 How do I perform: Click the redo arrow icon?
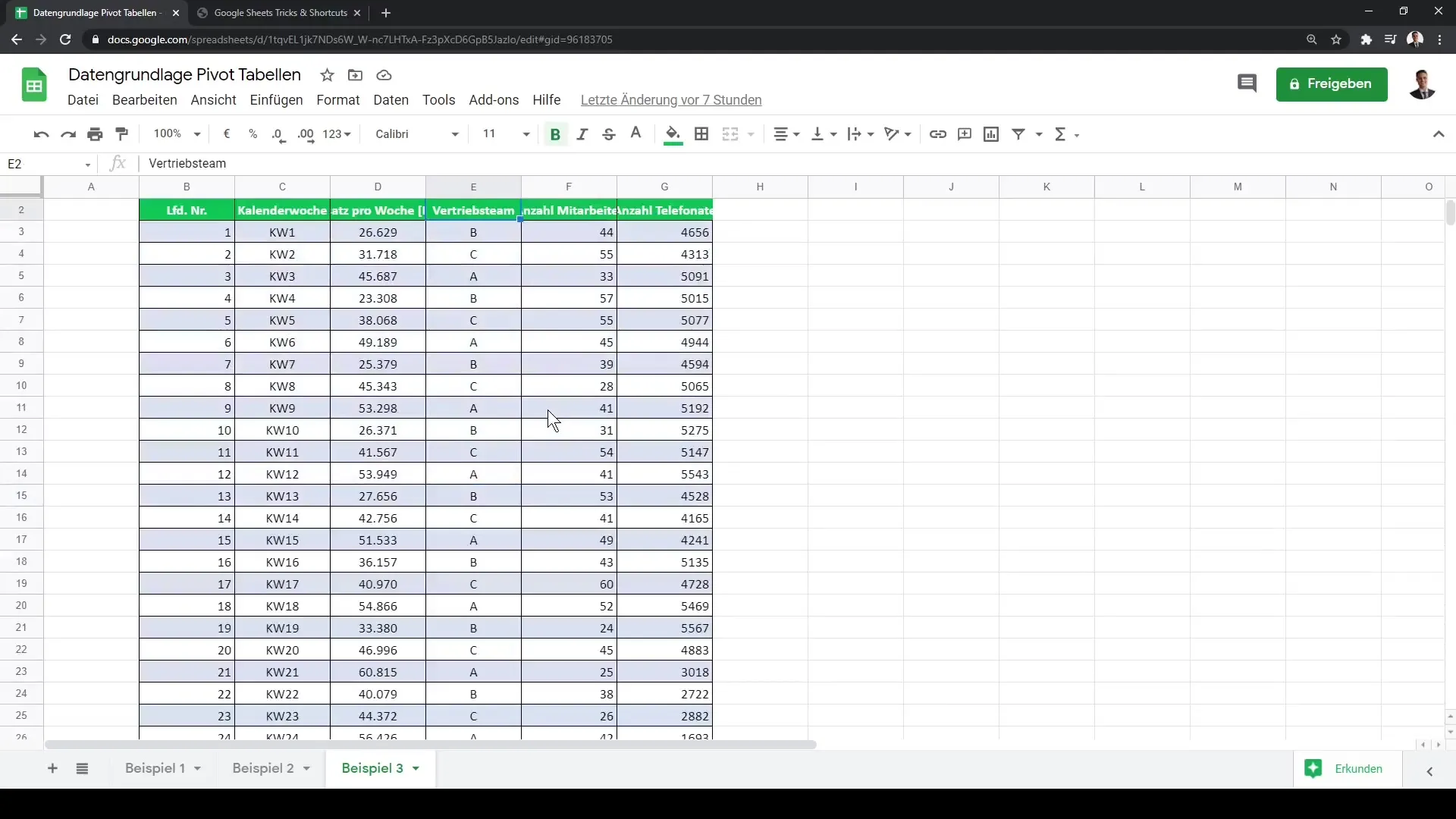(x=68, y=134)
